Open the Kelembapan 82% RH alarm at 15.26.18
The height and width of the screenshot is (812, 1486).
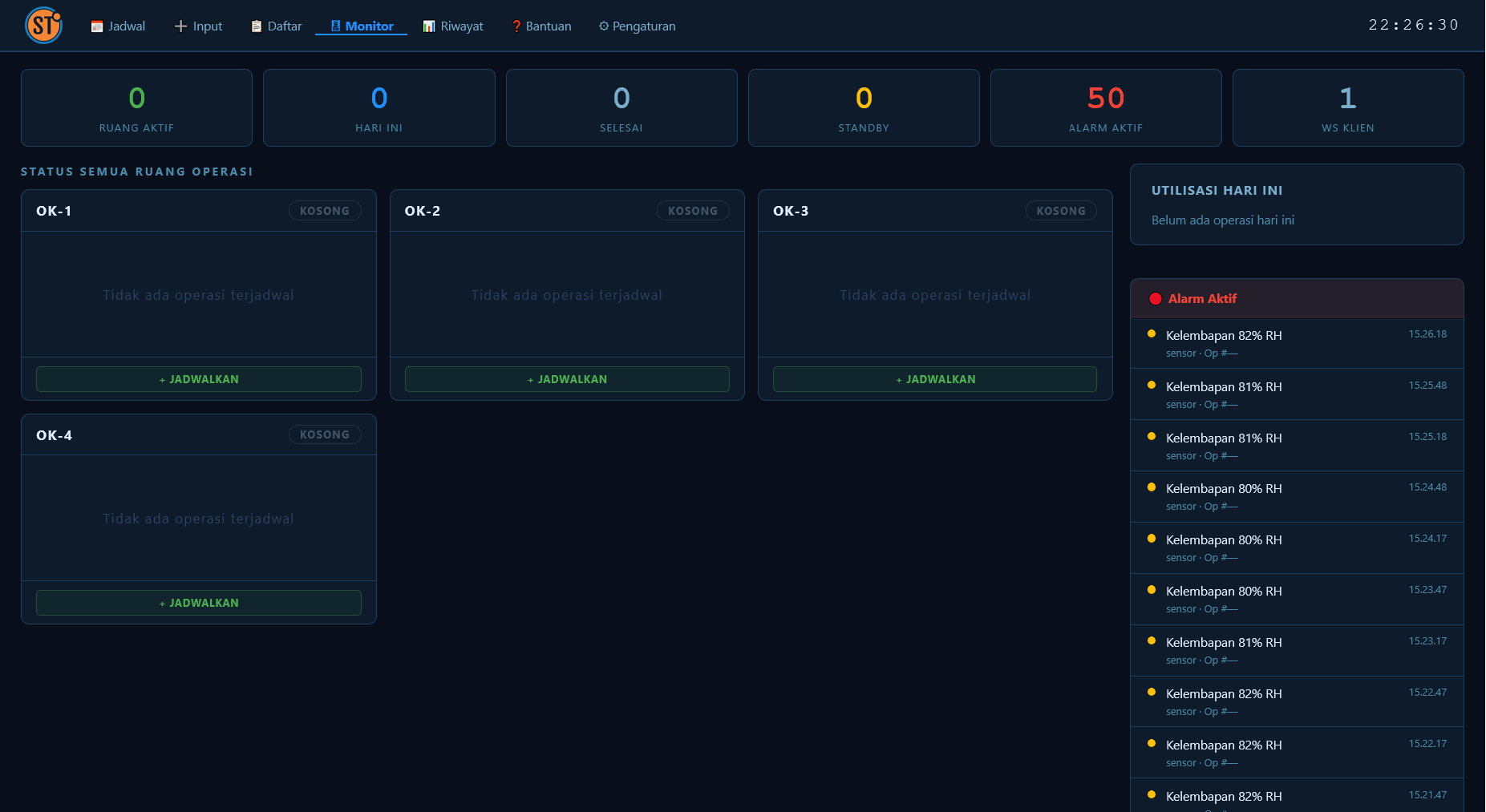click(x=1297, y=343)
